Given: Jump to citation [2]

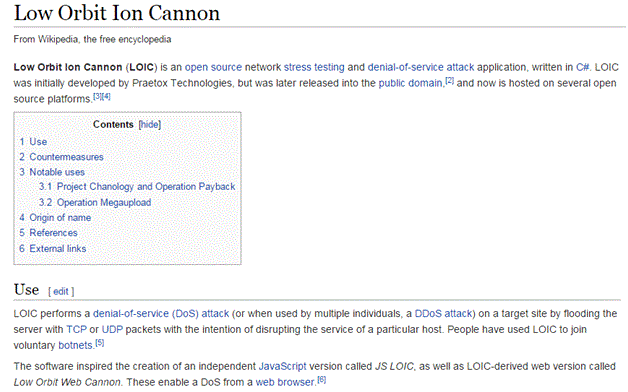Looking at the screenshot, I should (450, 80).
